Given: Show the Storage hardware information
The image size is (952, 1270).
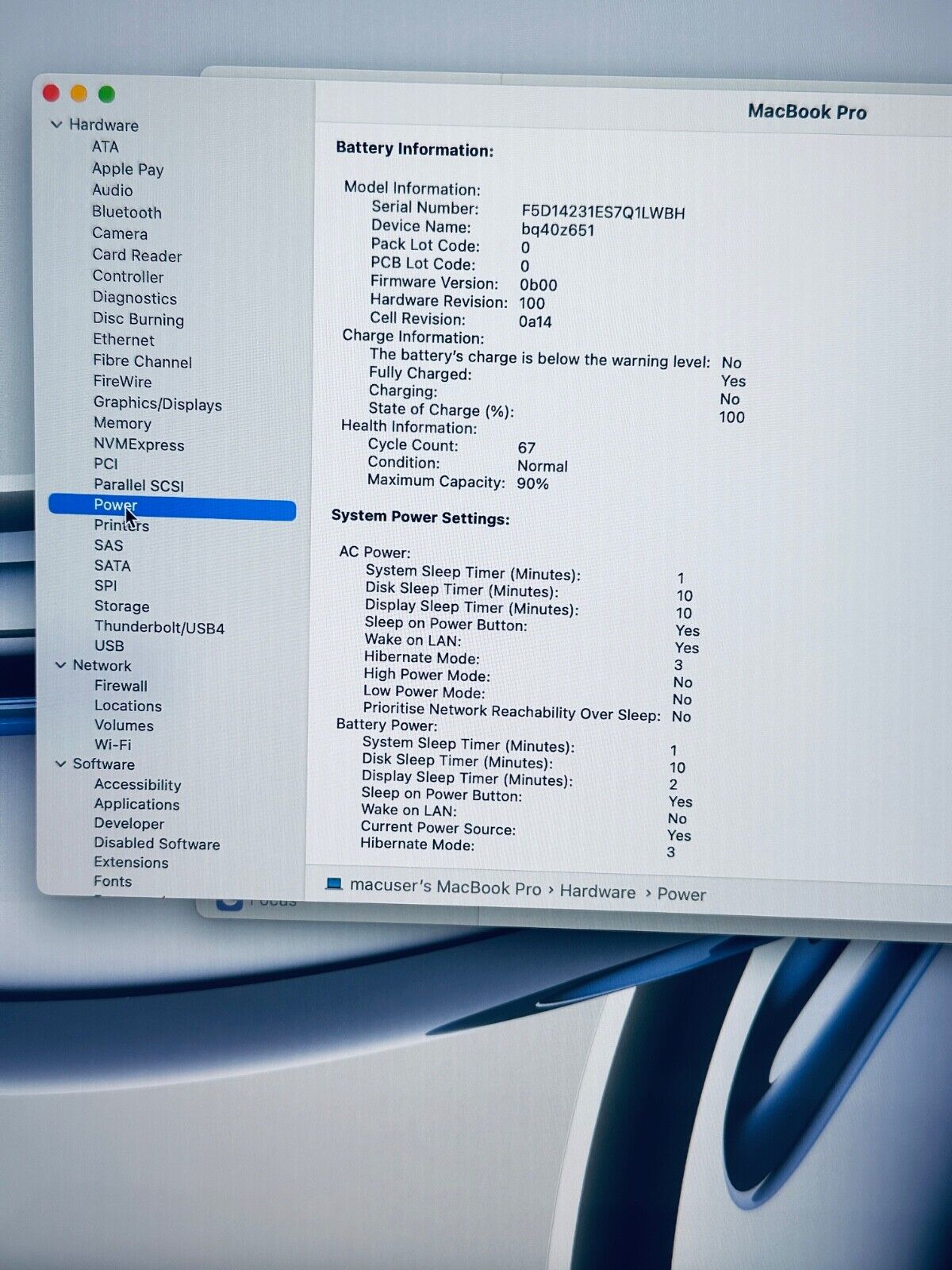Looking at the screenshot, I should [121, 606].
